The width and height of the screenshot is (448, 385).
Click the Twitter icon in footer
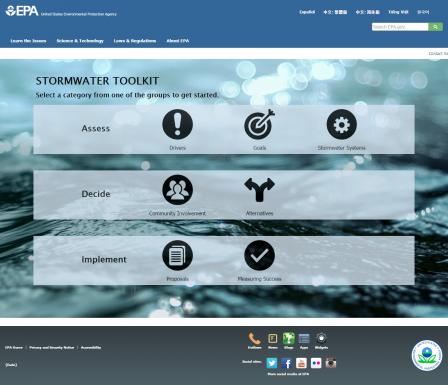272,363
